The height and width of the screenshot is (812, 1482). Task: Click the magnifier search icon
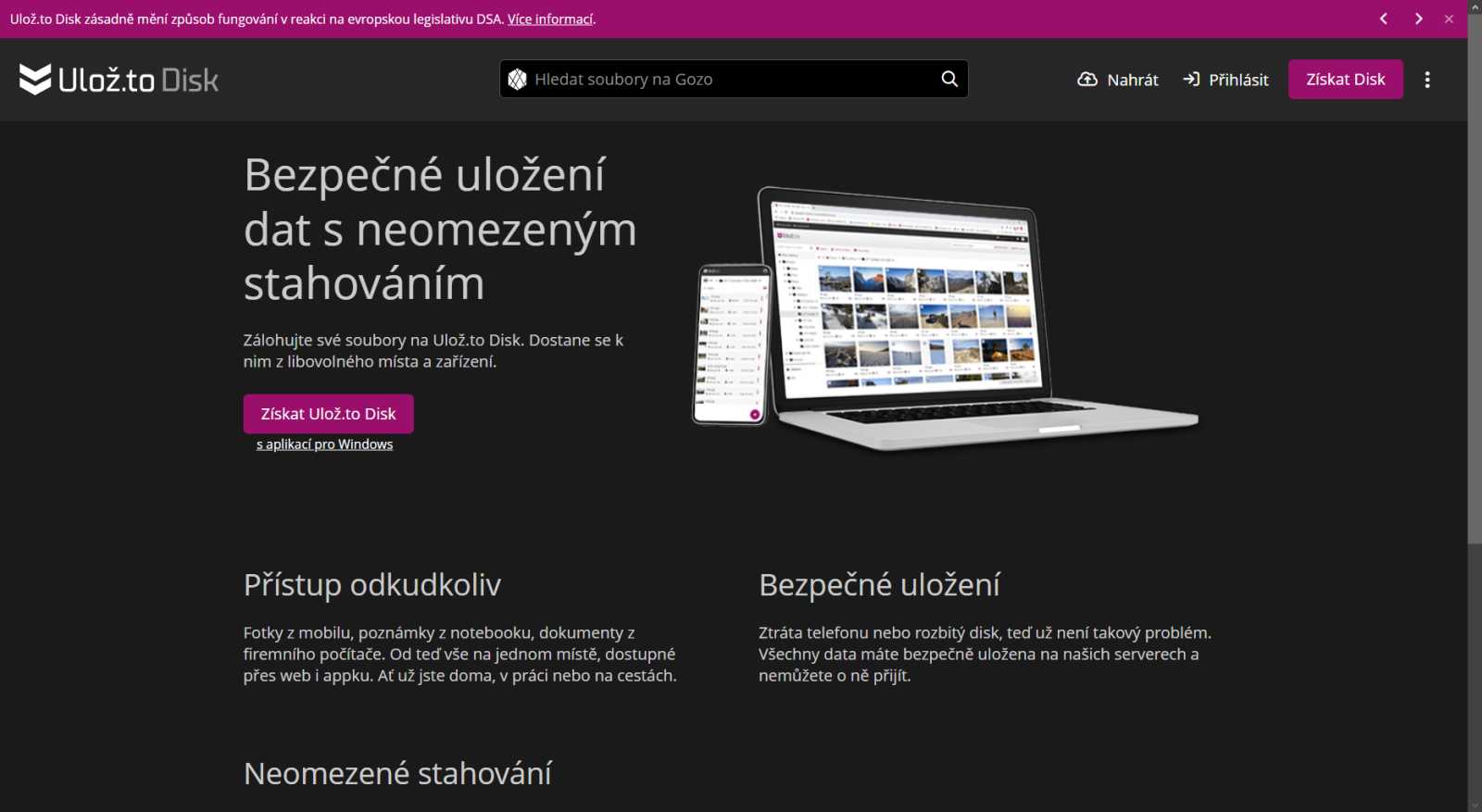[x=949, y=79]
